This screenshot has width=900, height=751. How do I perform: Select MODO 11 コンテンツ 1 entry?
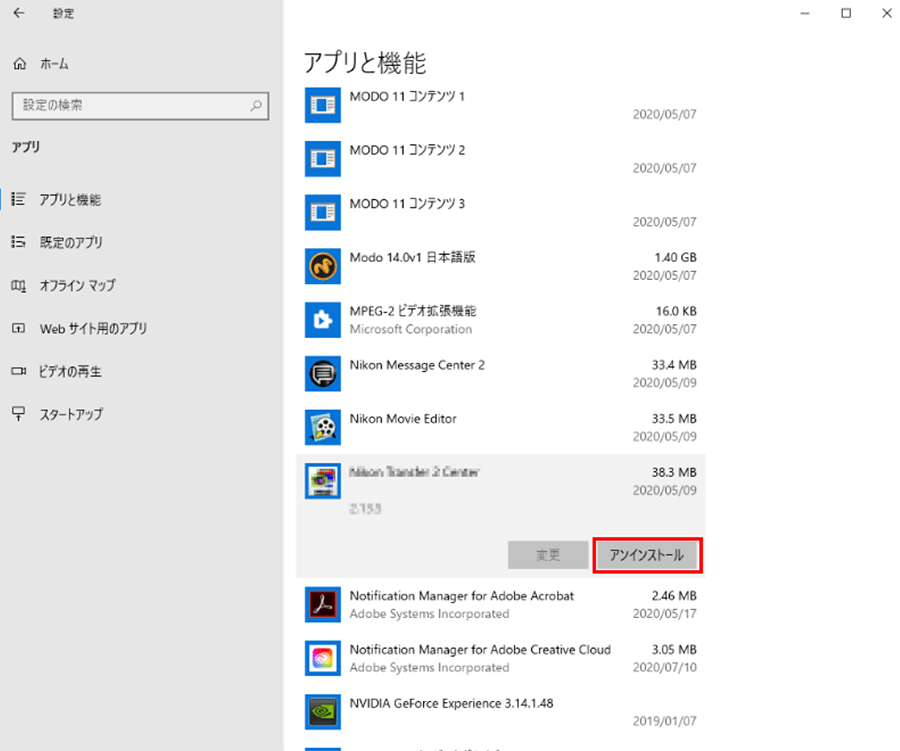pyautogui.click(x=501, y=105)
